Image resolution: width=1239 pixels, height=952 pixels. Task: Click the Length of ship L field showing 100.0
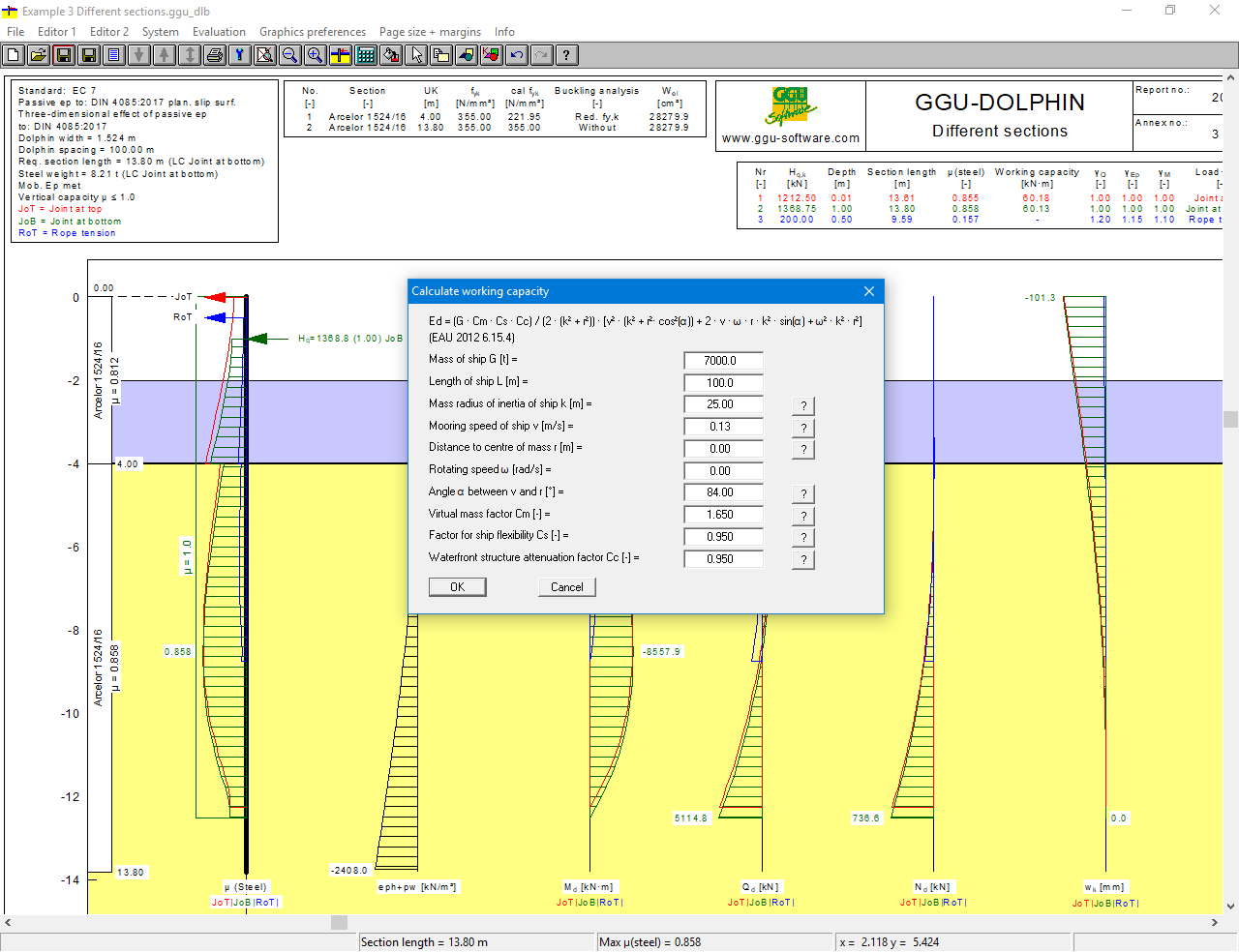[723, 383]
